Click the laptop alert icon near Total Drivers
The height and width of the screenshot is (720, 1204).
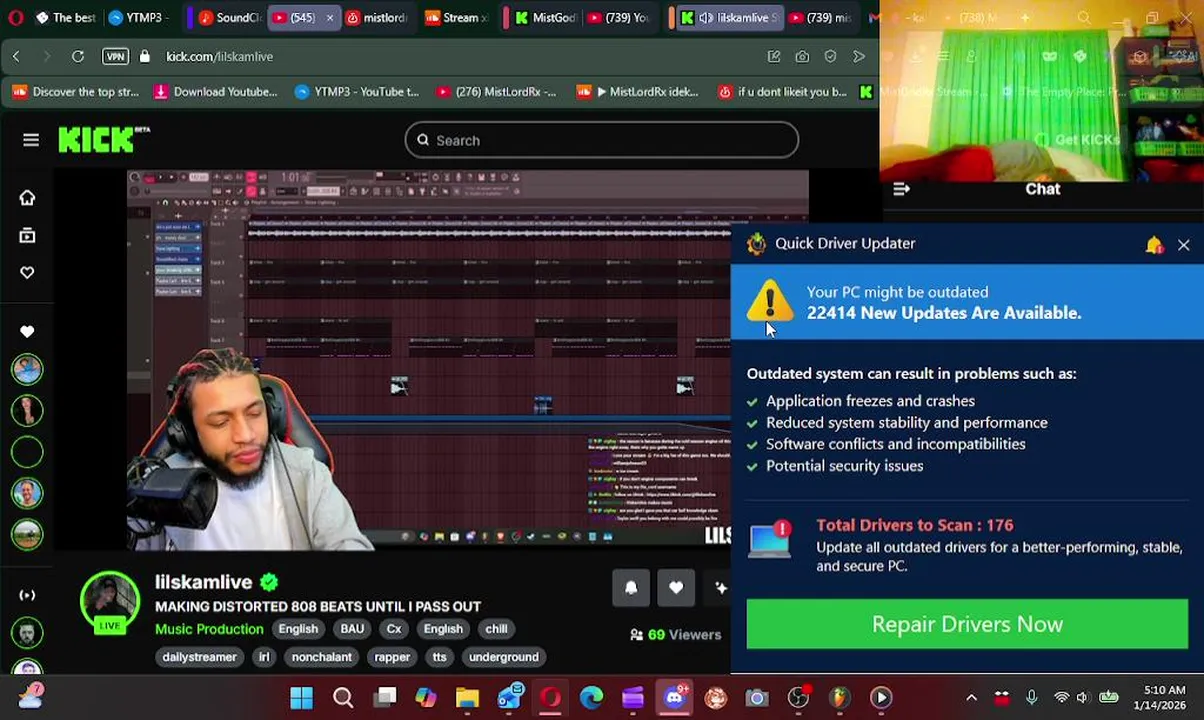click(770, 540)
